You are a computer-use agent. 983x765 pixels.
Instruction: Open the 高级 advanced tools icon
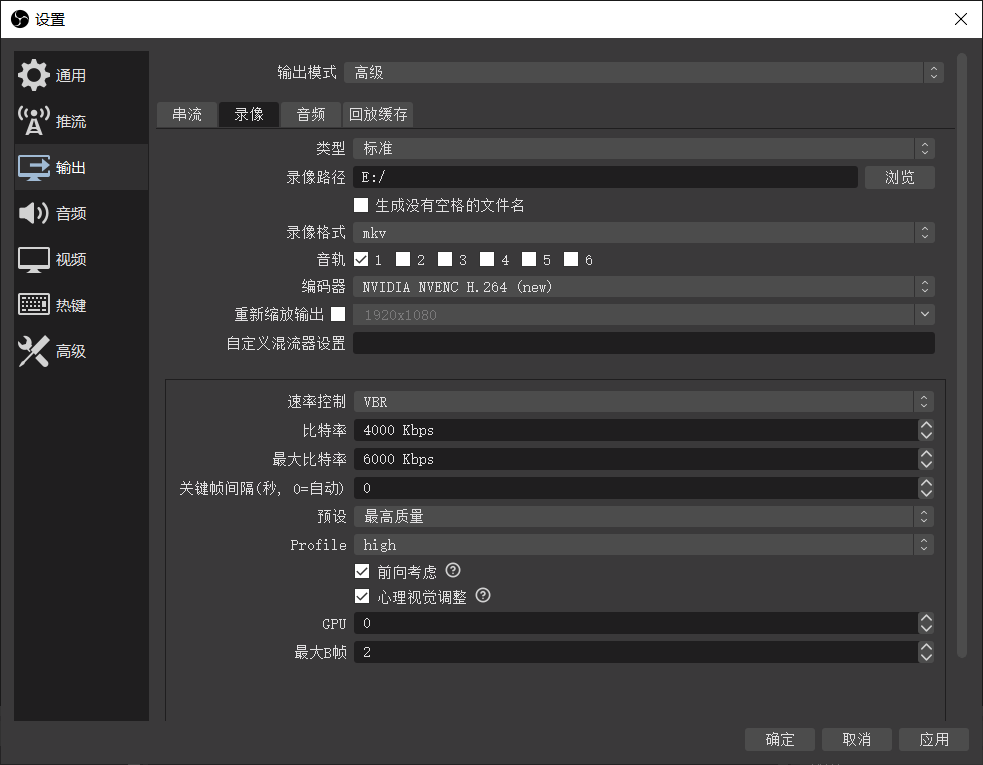33,351
